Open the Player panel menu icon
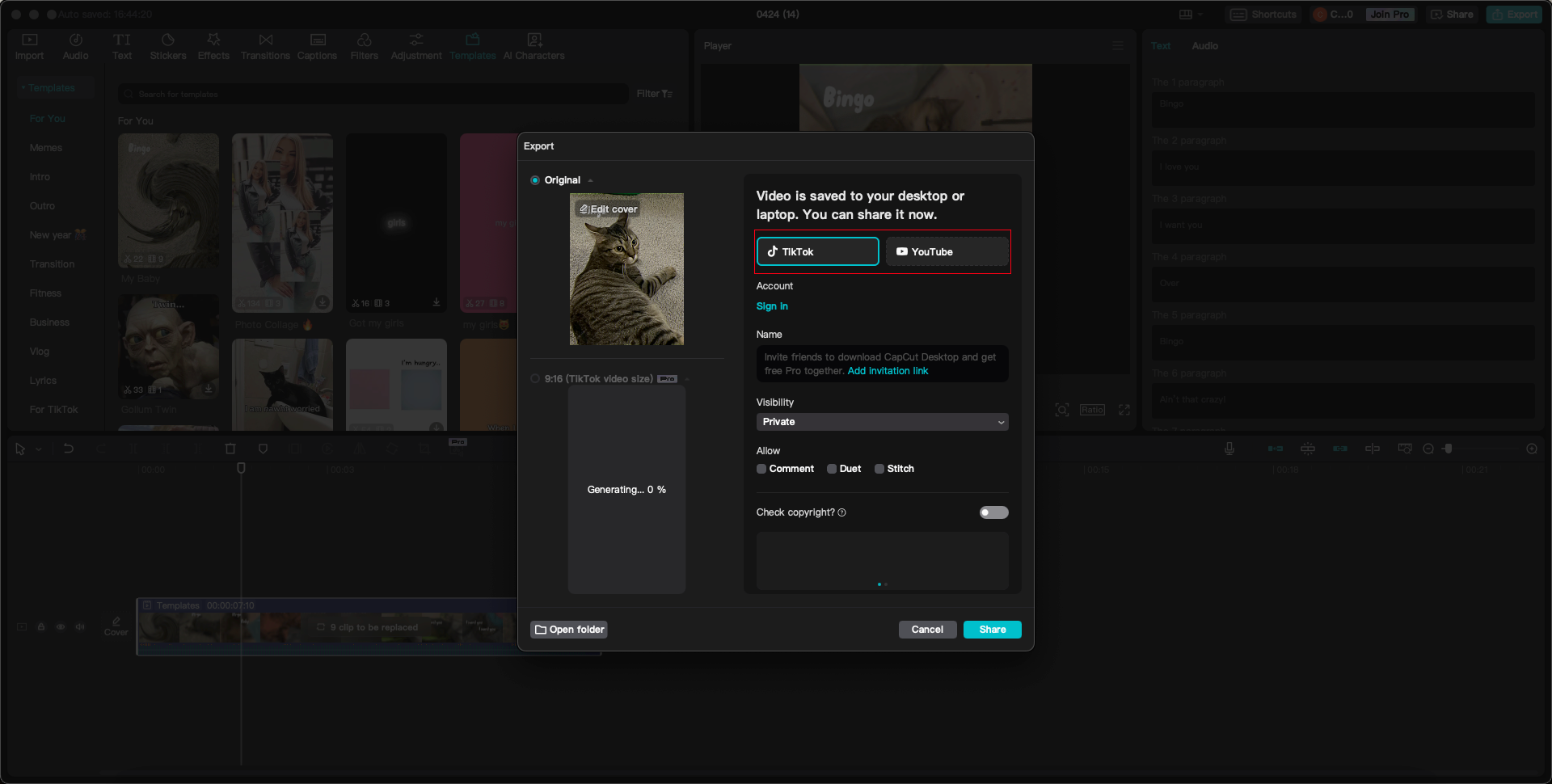Image resolution: width=1552 pixels, height=784 pixels. (1118, 46)
